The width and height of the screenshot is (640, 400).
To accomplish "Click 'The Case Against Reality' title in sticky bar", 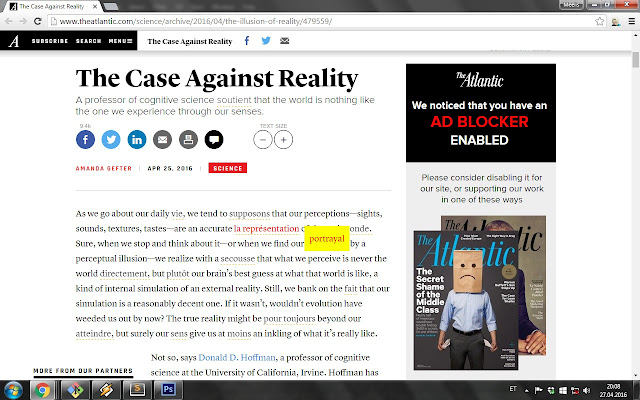I will tap(190, 41).
